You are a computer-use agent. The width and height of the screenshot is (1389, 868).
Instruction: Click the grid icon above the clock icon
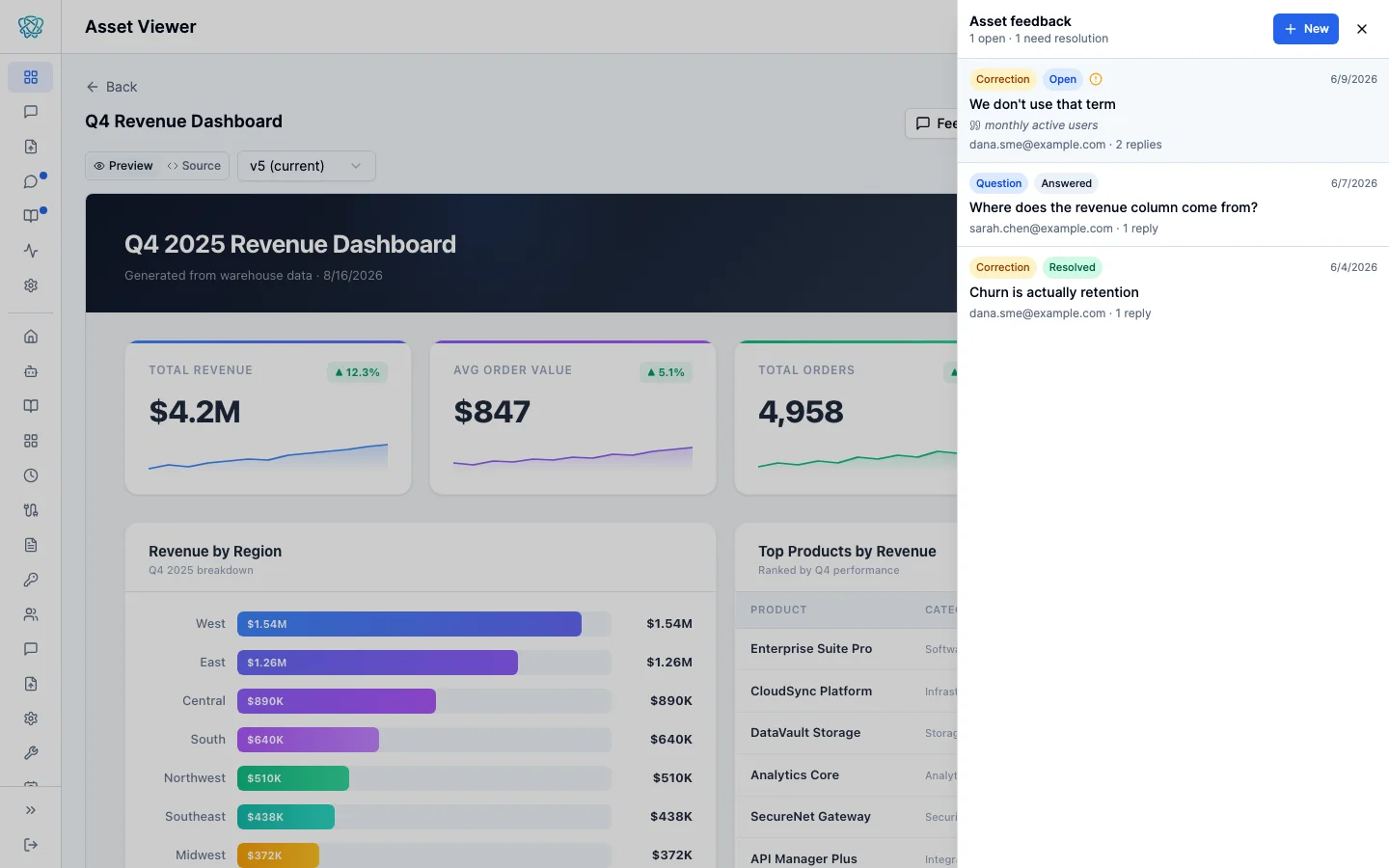pos(31,441)
